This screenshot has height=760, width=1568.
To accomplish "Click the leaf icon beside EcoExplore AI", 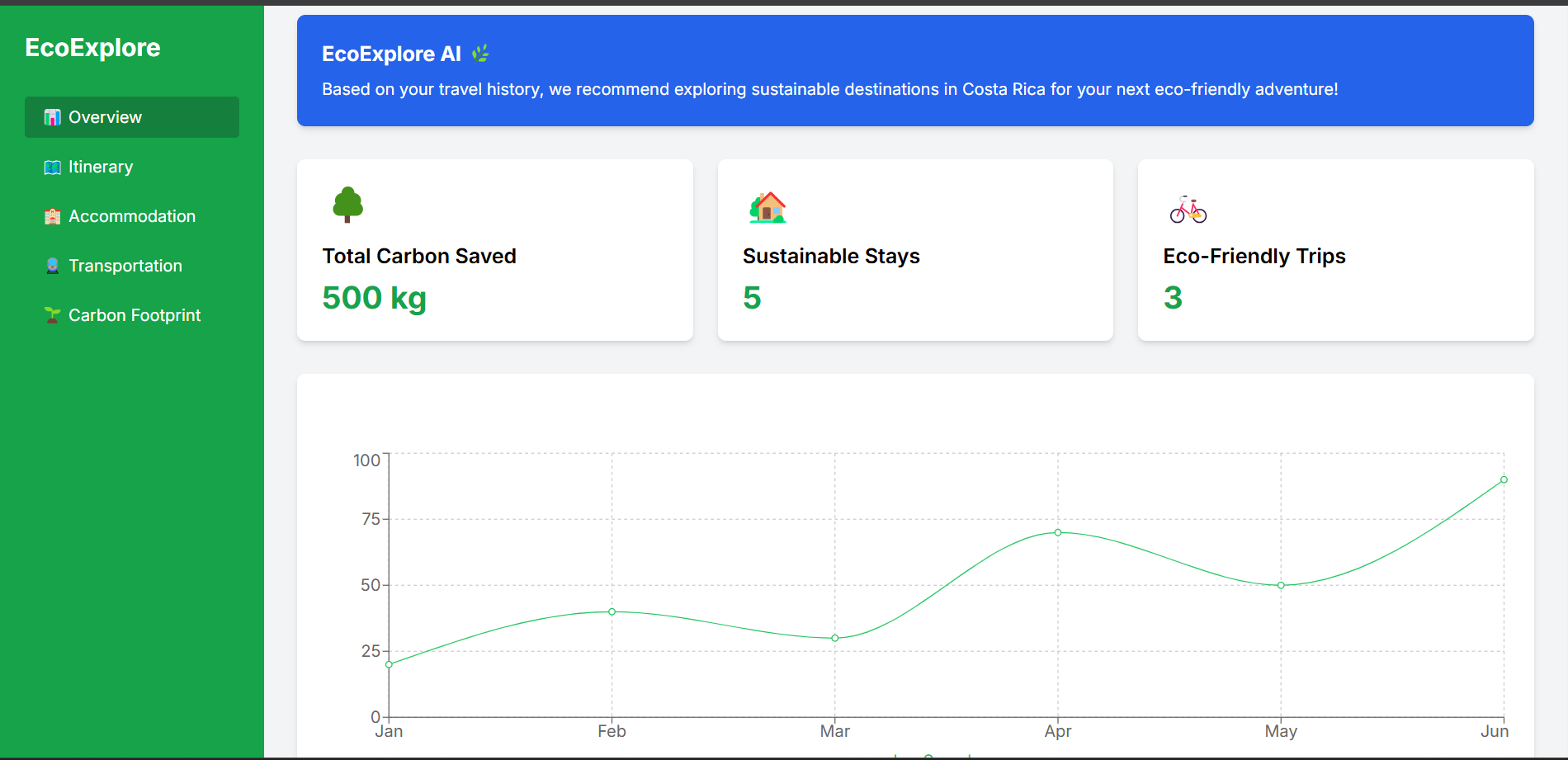I will 480,54.
